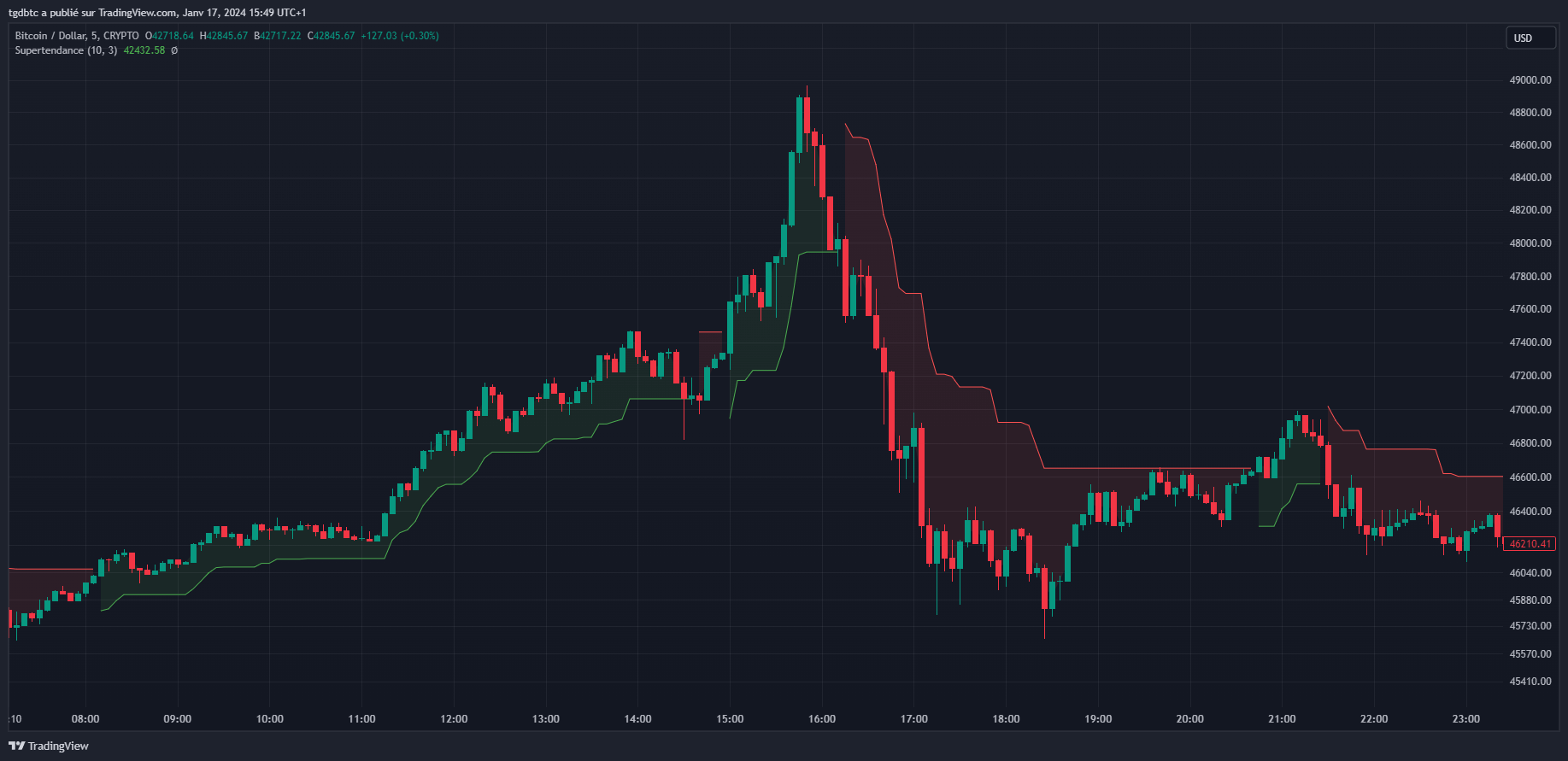Click price axis label 48000.00

pyautogui.click(x=1530, y=243)
